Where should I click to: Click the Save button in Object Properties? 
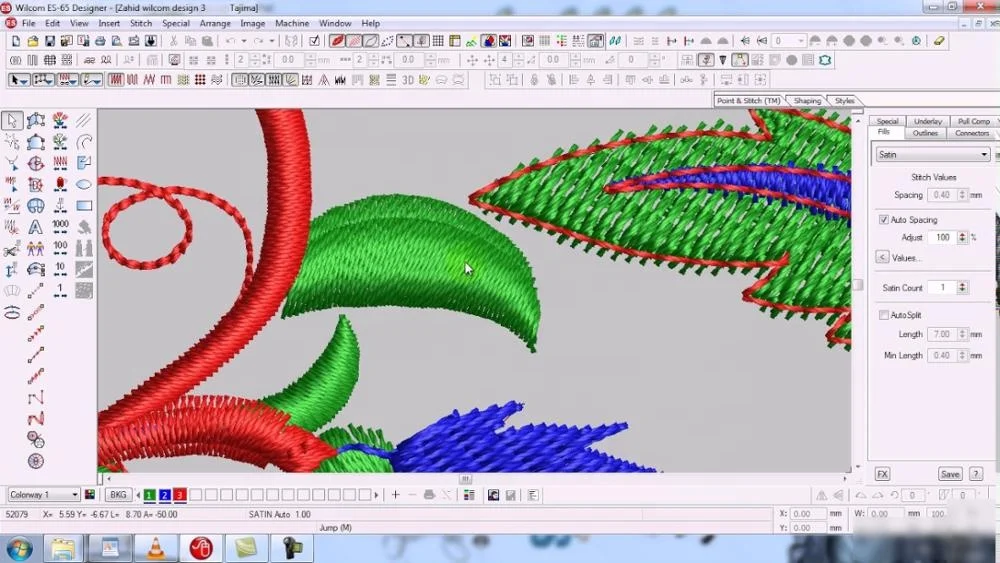(x=950, y=474)
